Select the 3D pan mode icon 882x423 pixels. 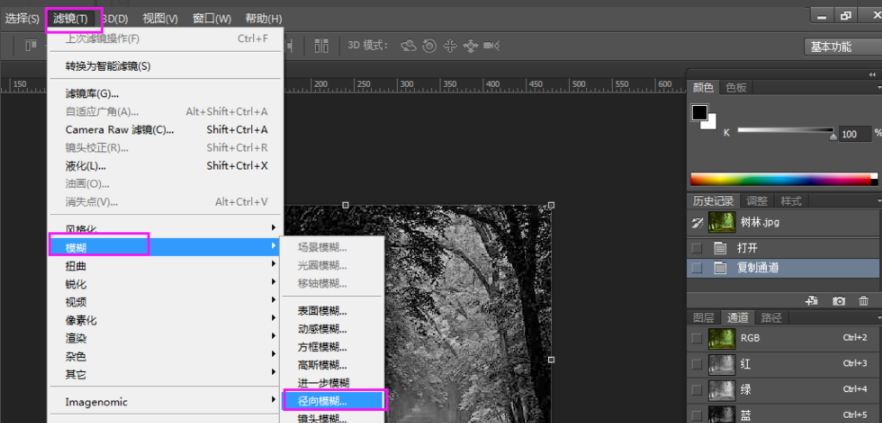(449, 46)
